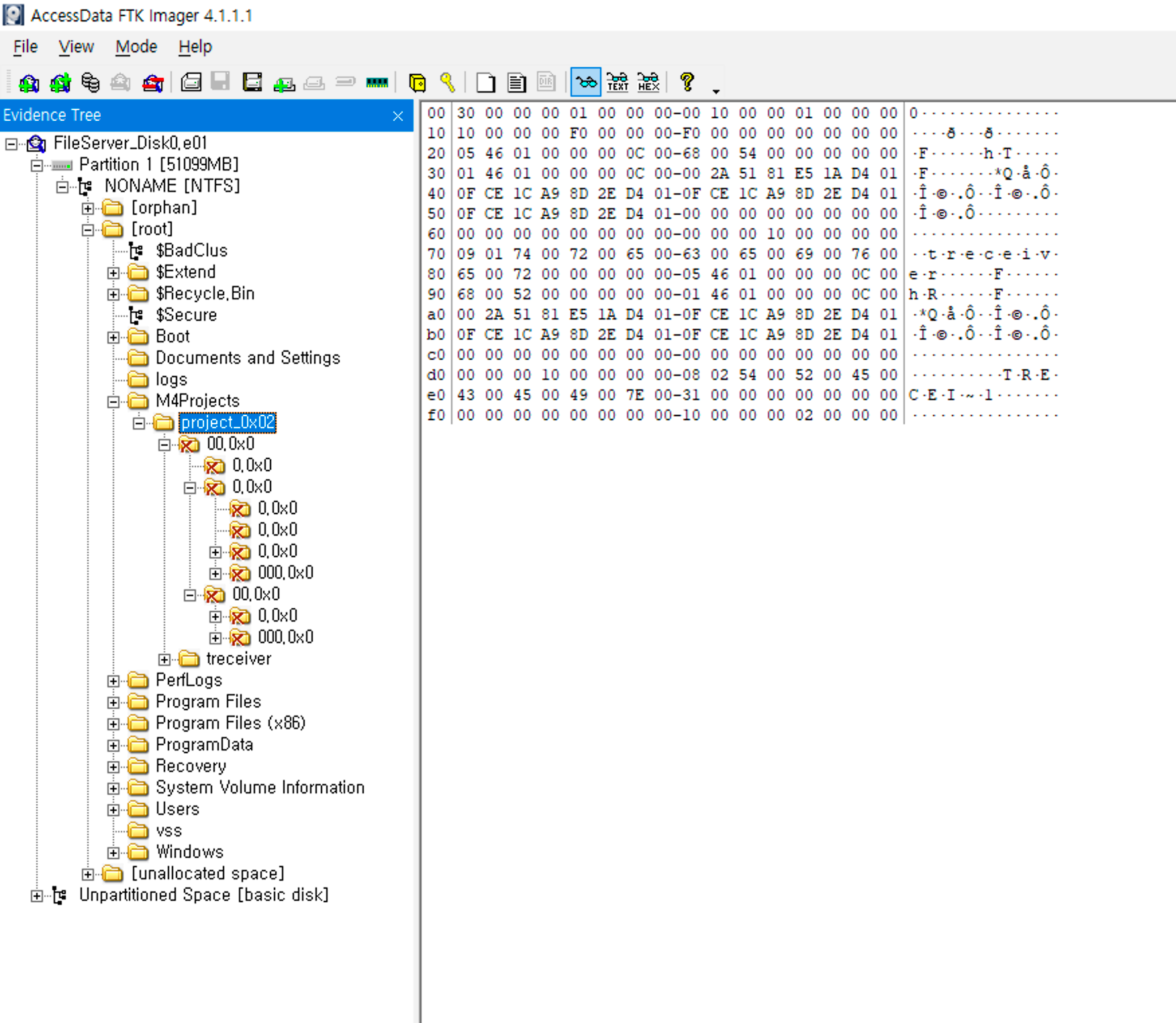Image resolution: width=1176 pixels, height=1023 pixels.
Task: Select the PerfLogs folder
Action: [189, 680]
